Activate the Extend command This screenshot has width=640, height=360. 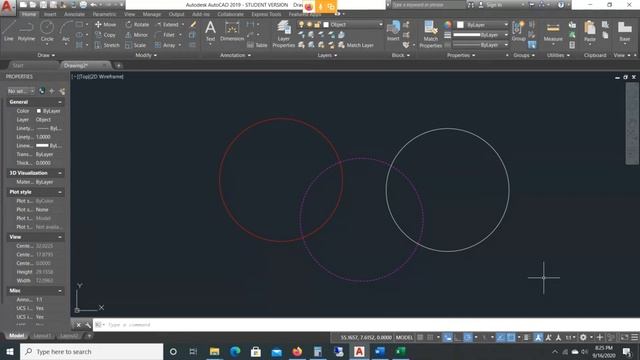click(x=167, y=24)
